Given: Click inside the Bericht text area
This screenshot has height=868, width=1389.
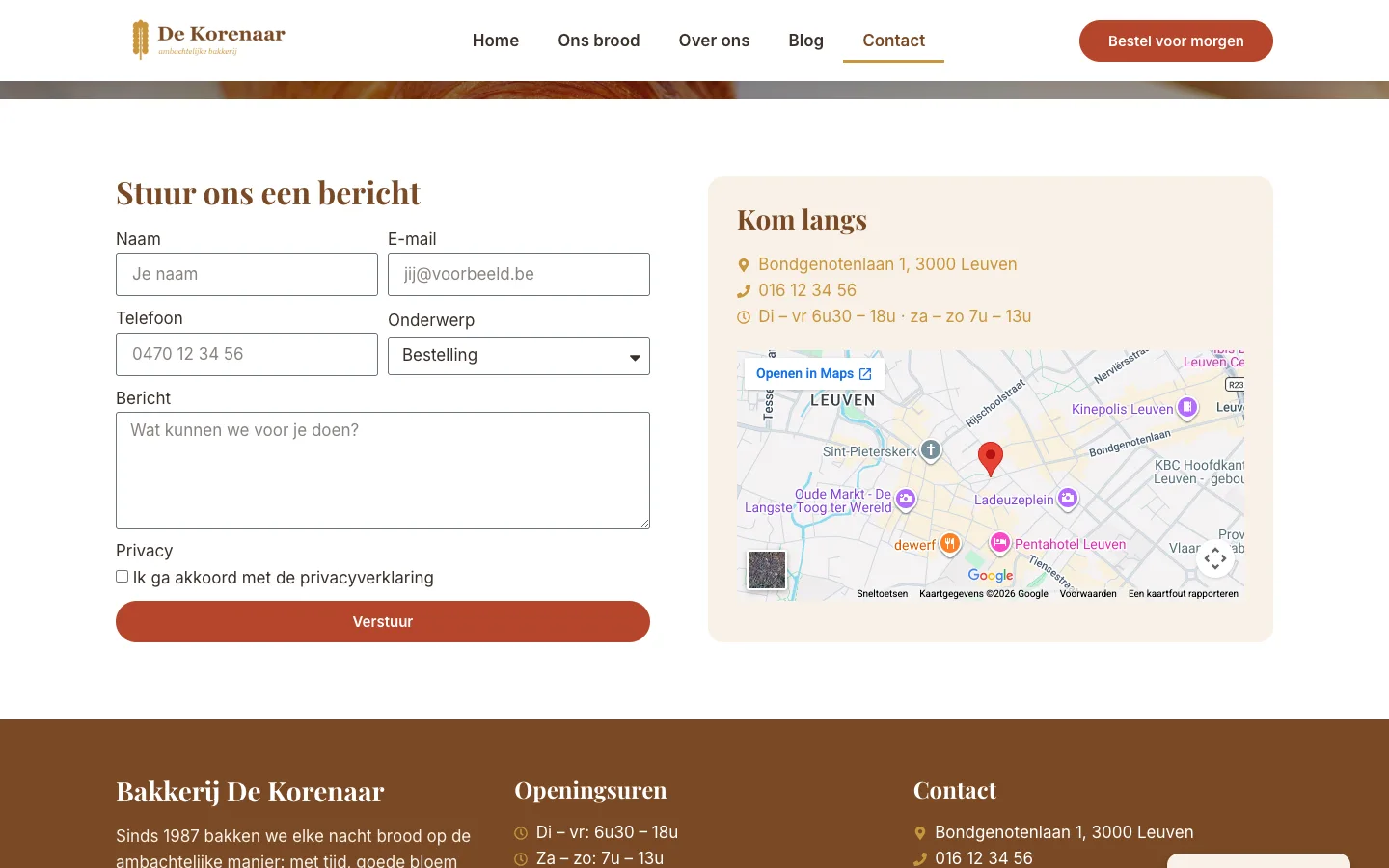Looking at the screenshot, I should (x=383, y=471).
